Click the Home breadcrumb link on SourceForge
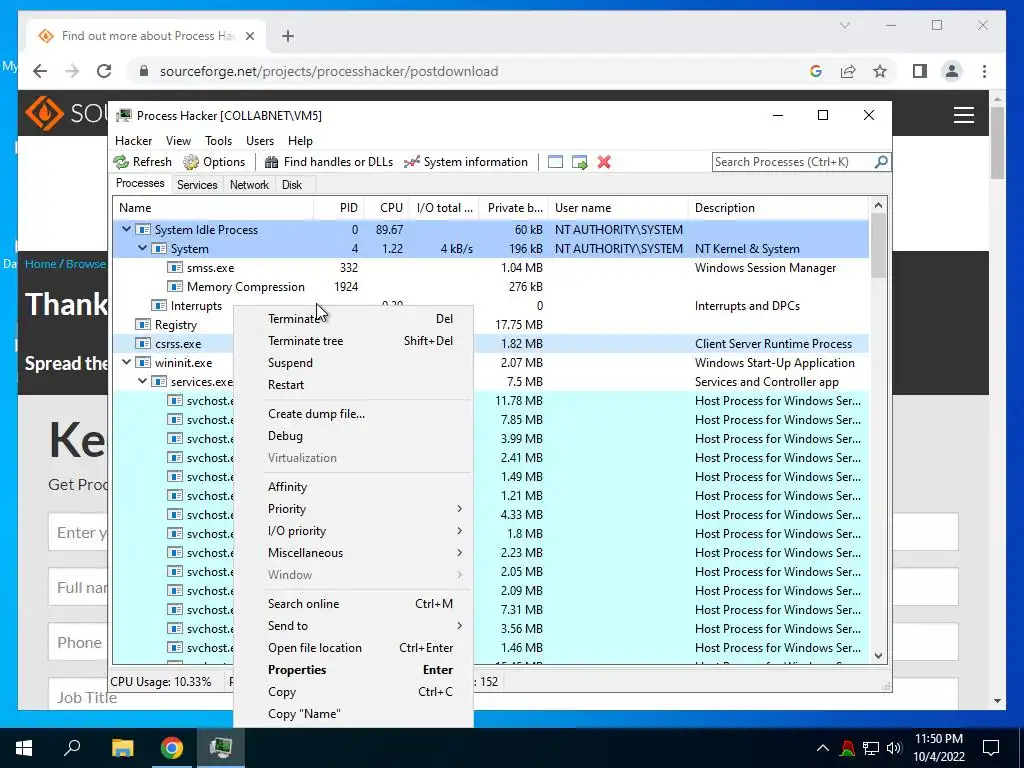The image size is (1024, 768). [x=40, y=264]
